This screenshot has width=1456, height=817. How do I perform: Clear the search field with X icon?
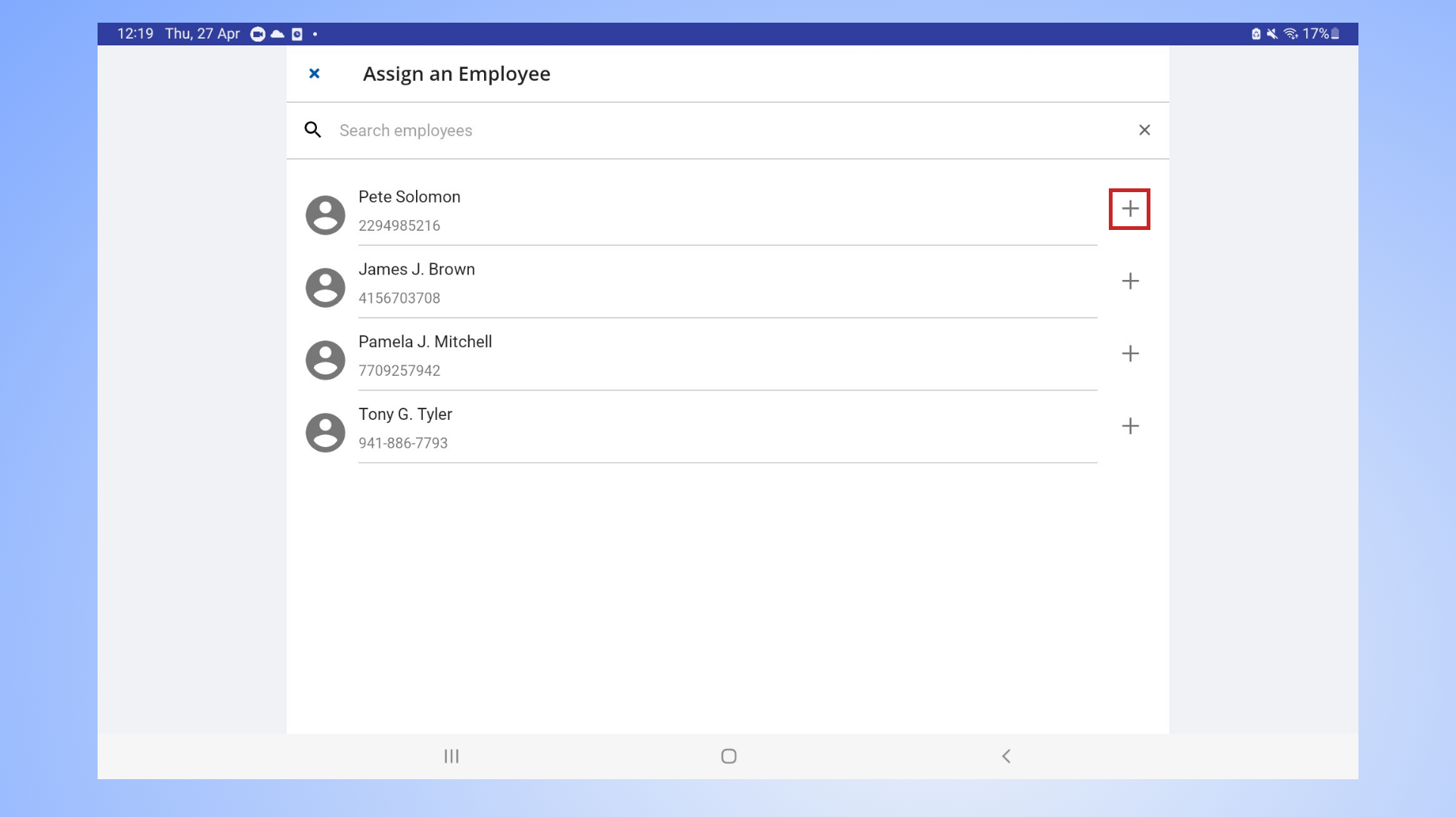pyautogui.click(x=1144, y=130)
